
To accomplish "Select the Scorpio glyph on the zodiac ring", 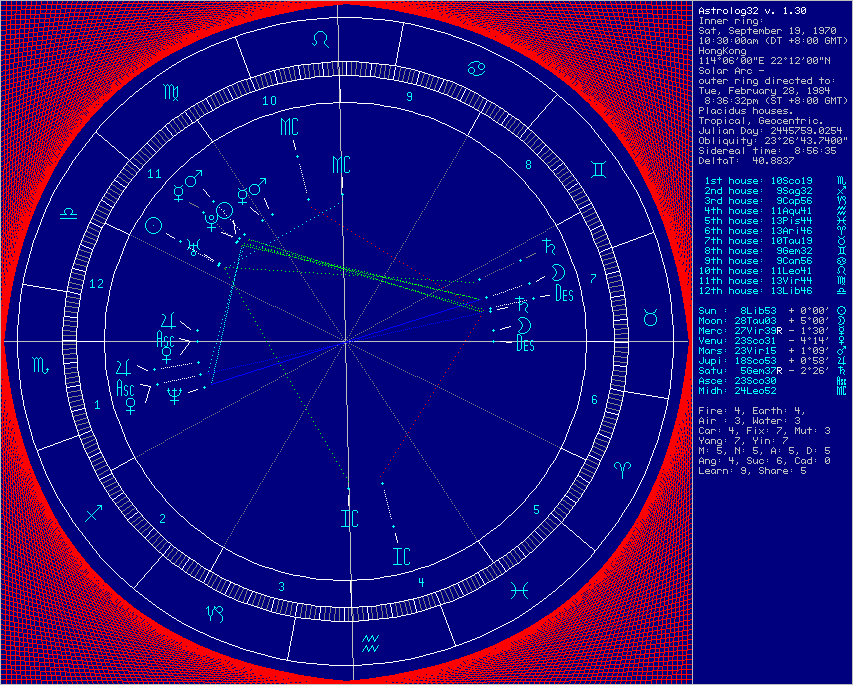I will [40, 365].
